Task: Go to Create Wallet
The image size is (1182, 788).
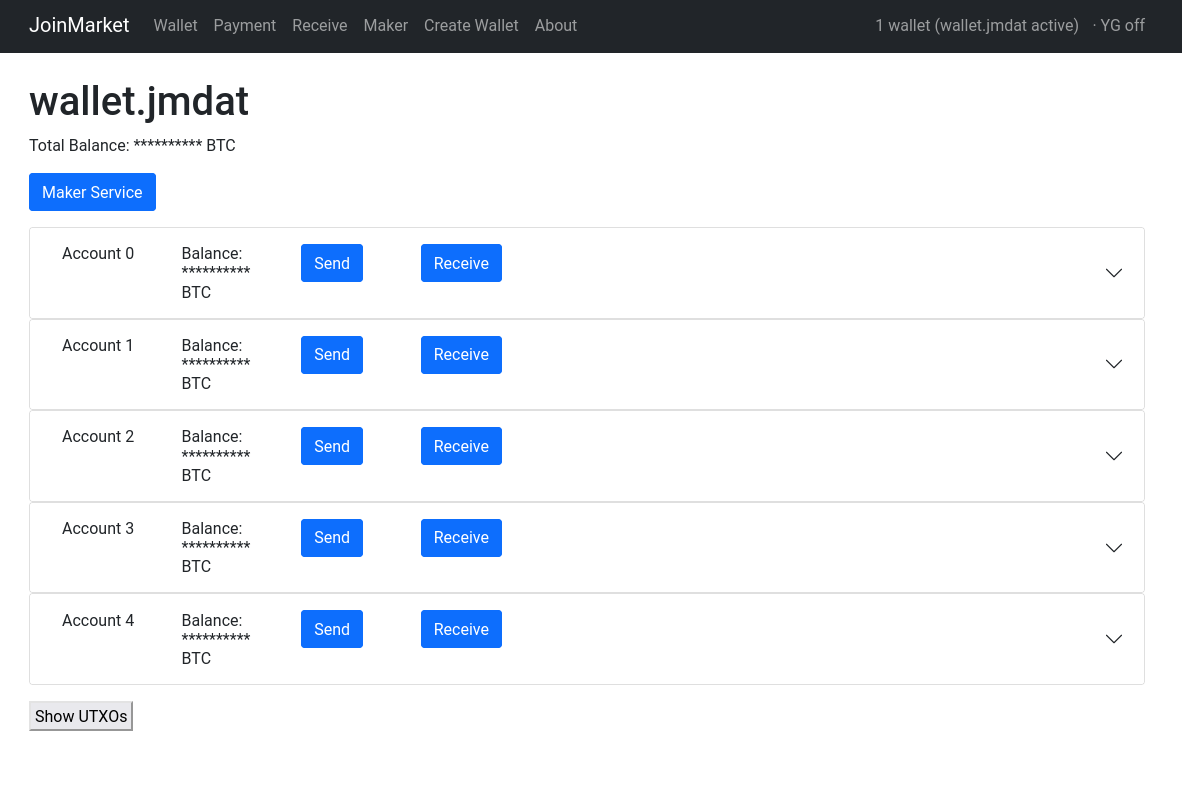Action: [x=470, y=25]
